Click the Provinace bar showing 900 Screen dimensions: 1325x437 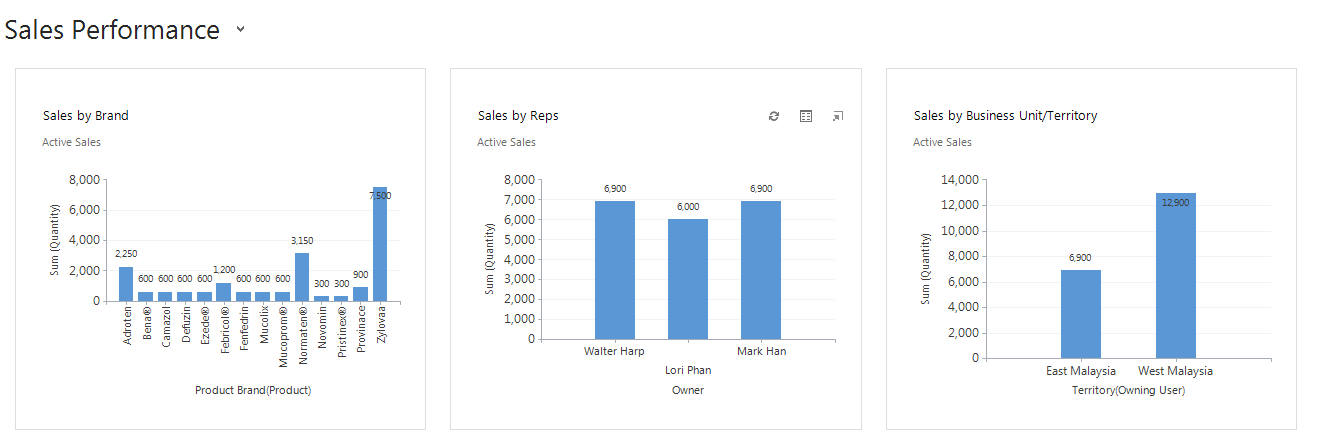click(360, 294)
